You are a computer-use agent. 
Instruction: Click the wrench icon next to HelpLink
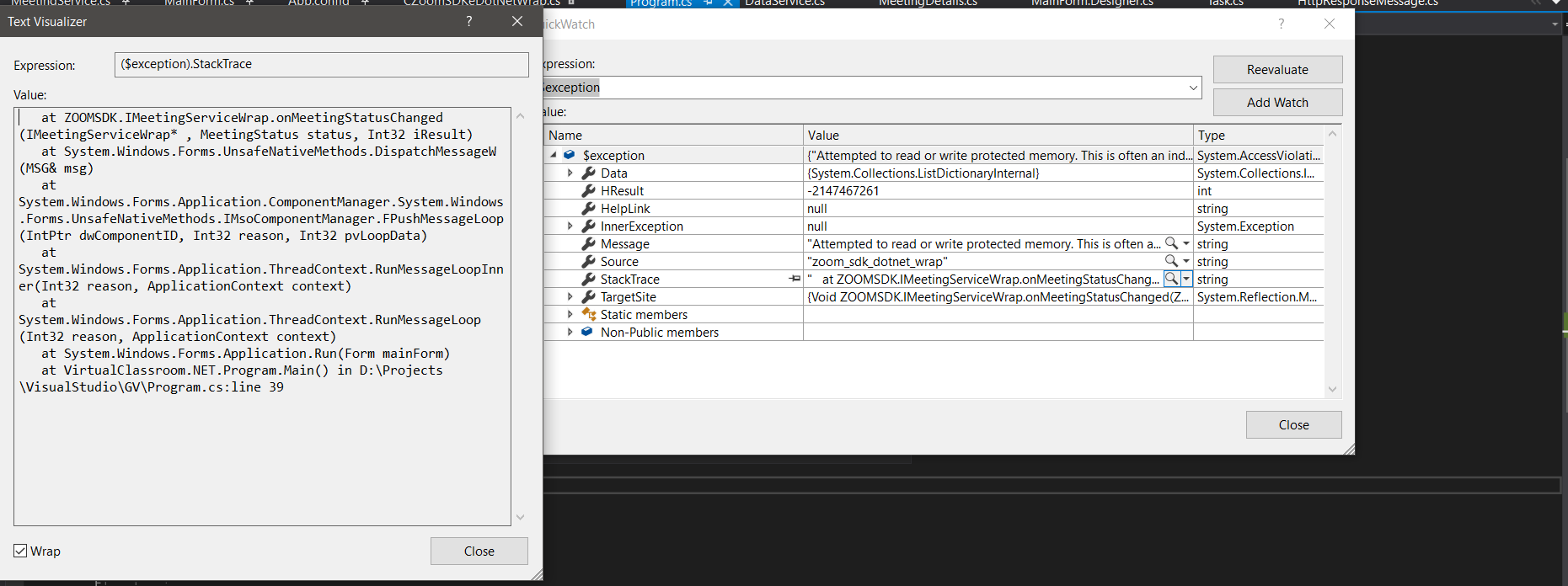click(x=589, y=208)
